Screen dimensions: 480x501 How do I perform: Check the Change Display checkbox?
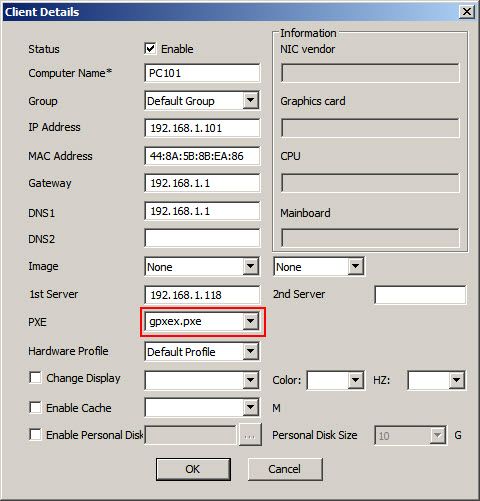tap(35, 378)
